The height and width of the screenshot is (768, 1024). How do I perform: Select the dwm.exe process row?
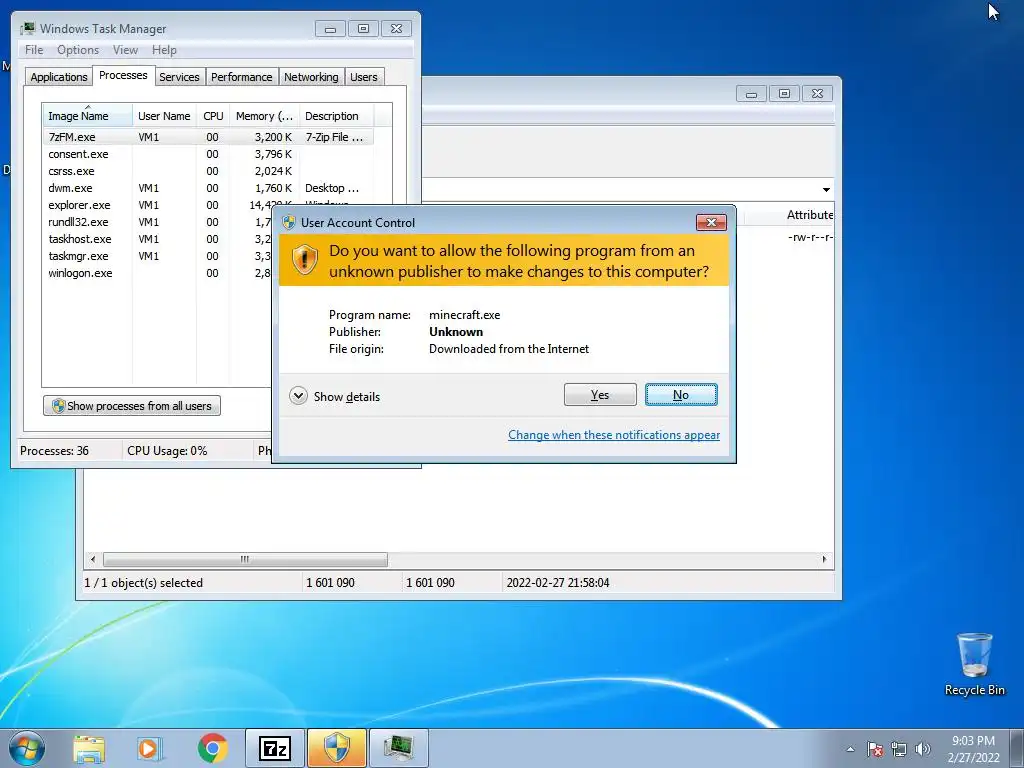tap(208, 188)
